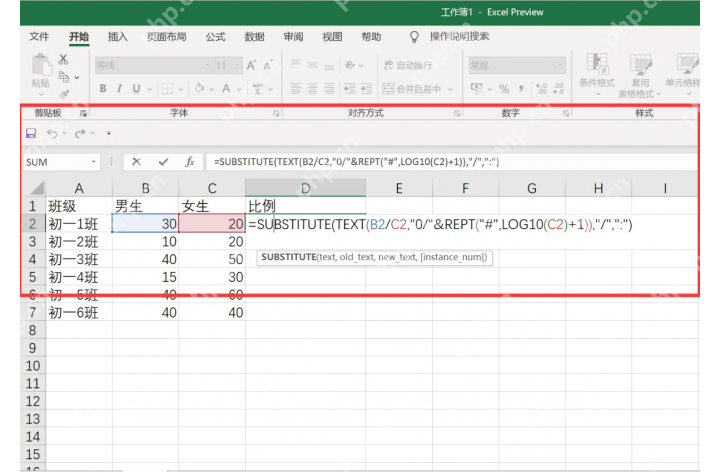
Task: Click the Copy icon in clipboard group
Action: click(x=64, y=77)
